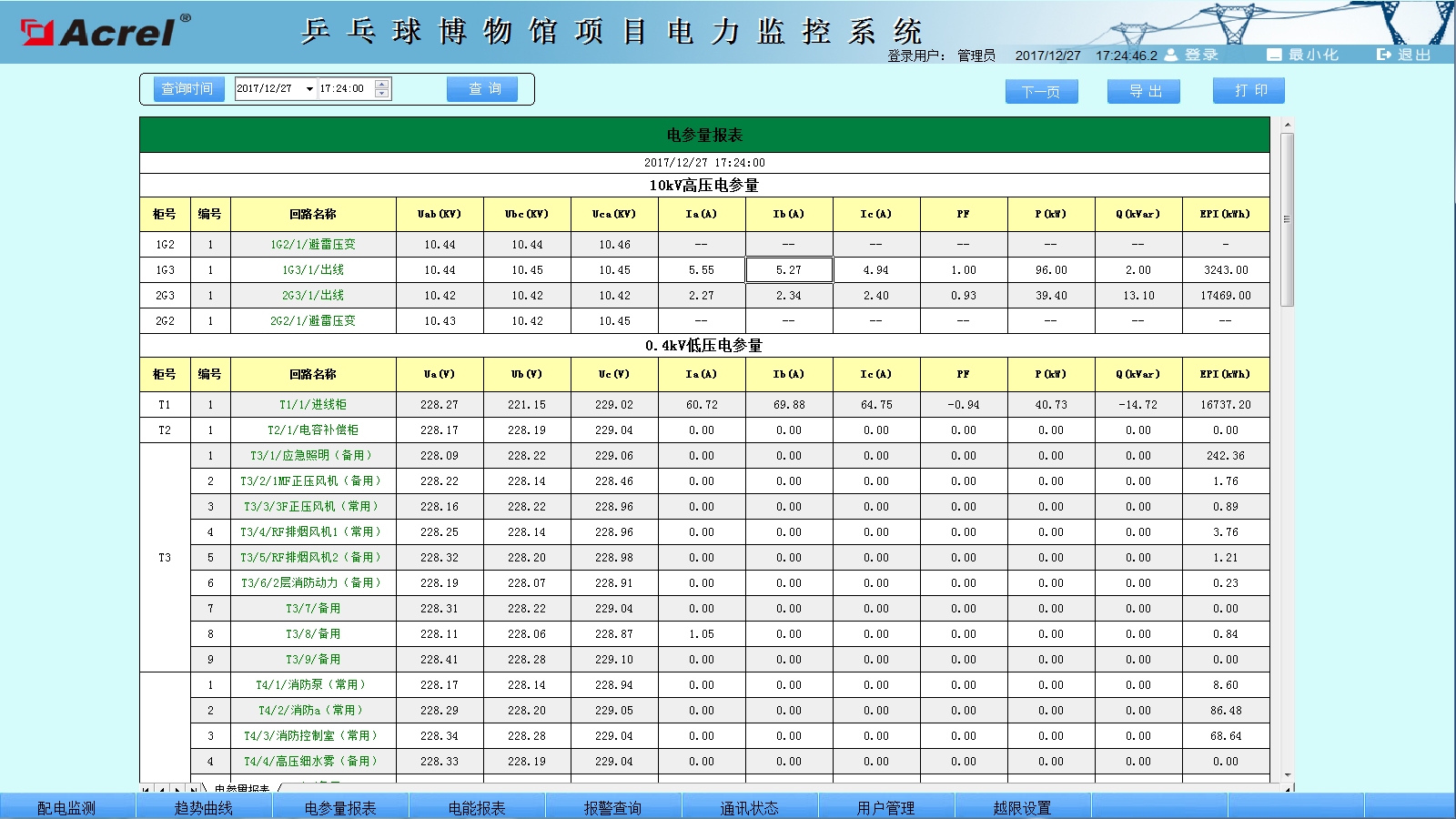The height and width of the screenshot is (819, 1456).
Task: Click the 查询时间 button
Action: pyautogui.click(x=188, y=89)
